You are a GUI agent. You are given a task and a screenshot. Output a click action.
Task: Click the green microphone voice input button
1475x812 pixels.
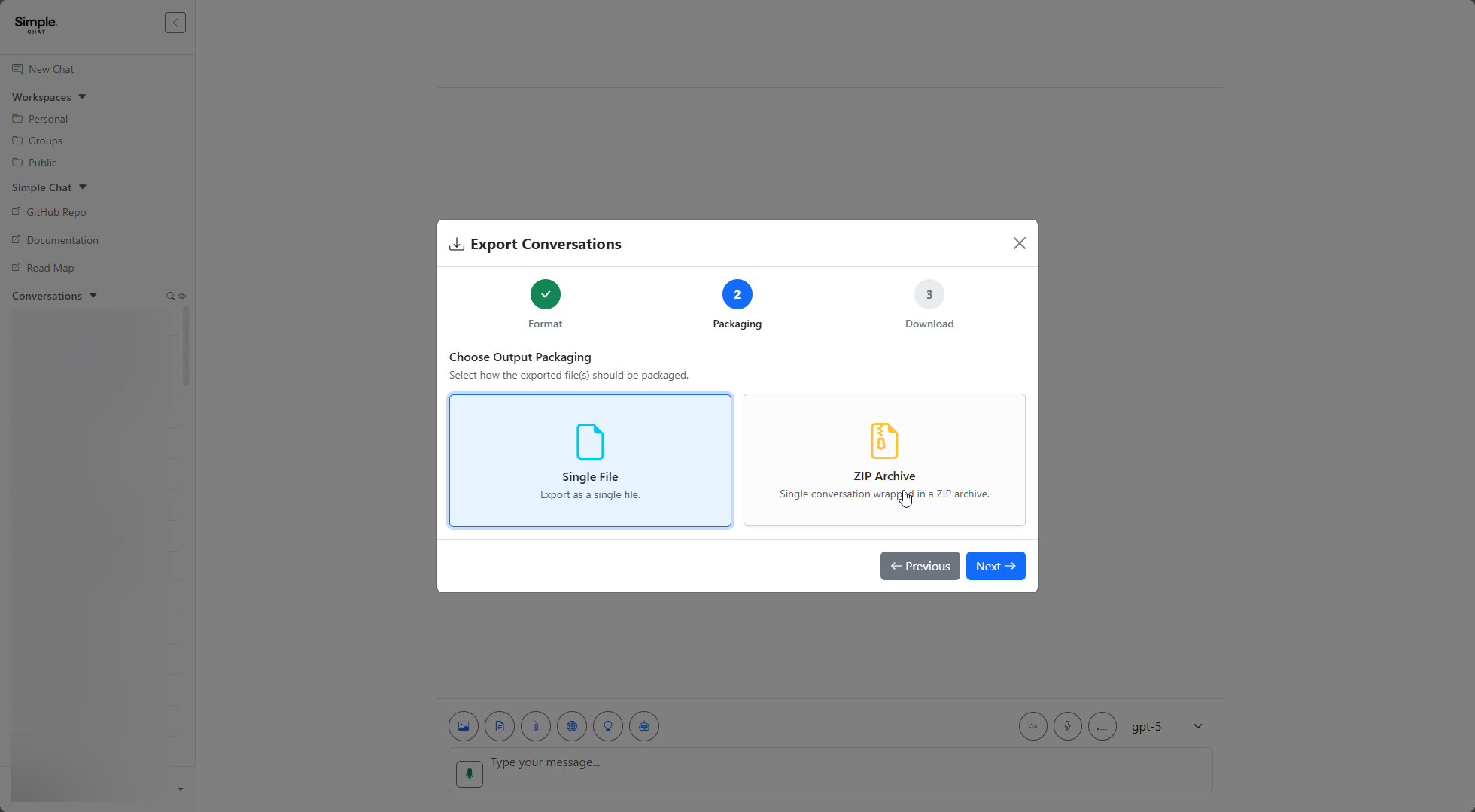470,774
